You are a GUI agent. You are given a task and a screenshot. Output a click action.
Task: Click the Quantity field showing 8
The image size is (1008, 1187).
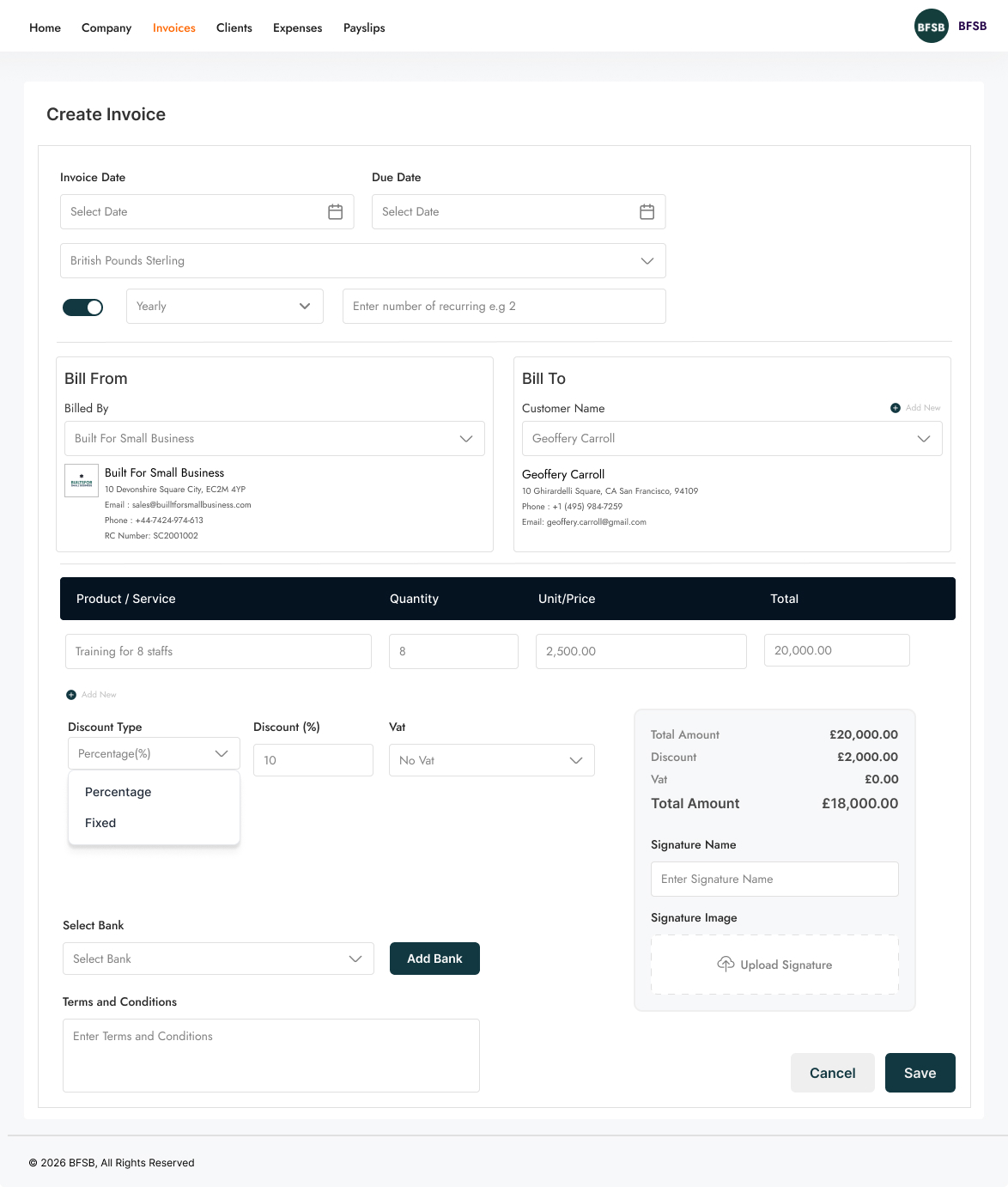point(454,651)
